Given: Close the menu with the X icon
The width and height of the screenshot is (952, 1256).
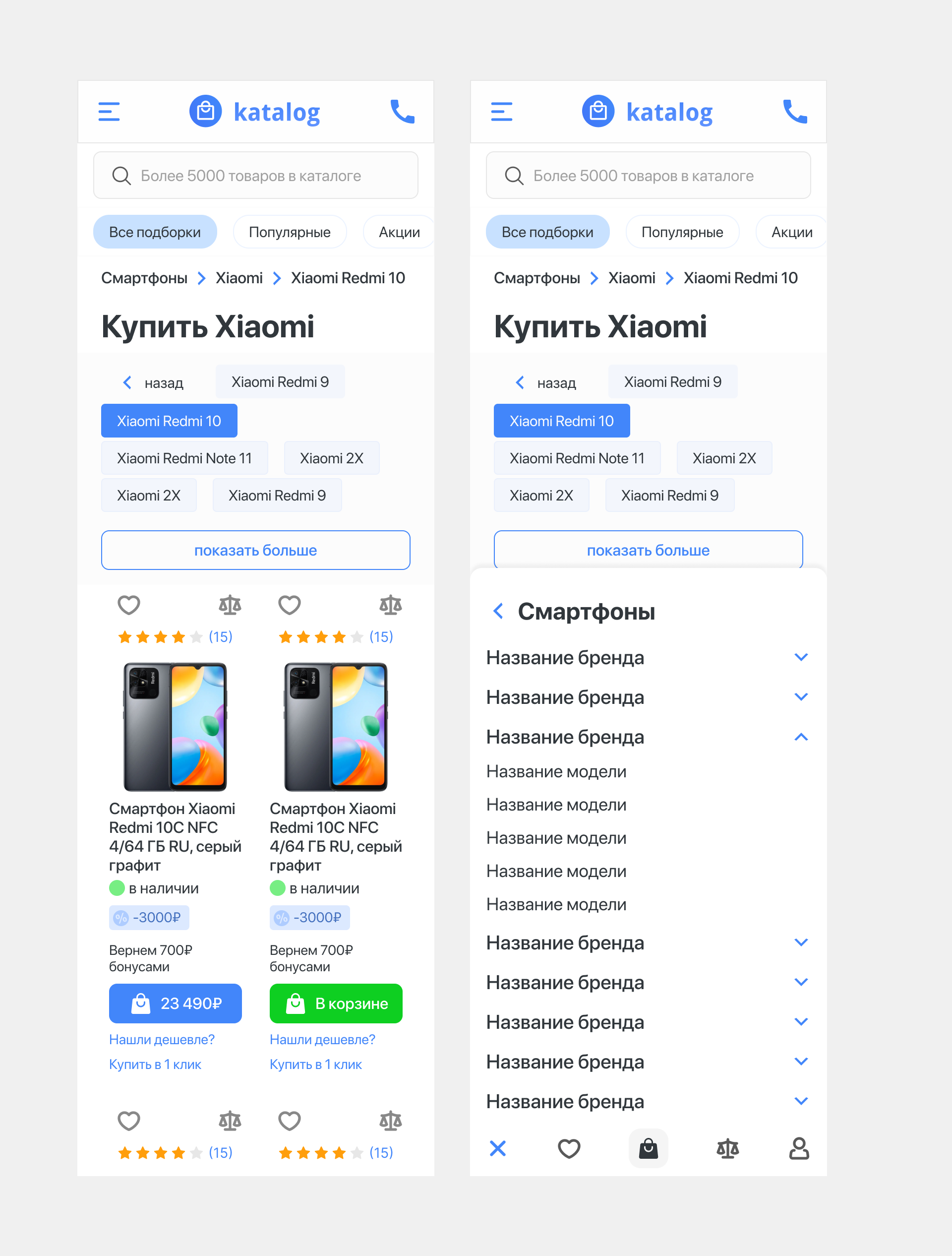Looking at the screenshot, I should click(498, 1149).
